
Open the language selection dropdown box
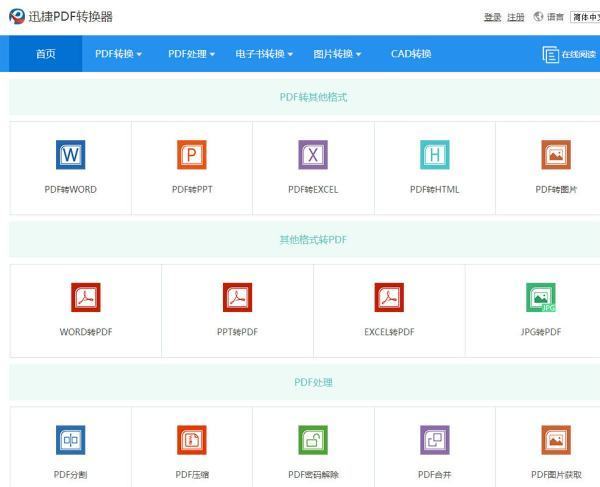click(585, 17)
